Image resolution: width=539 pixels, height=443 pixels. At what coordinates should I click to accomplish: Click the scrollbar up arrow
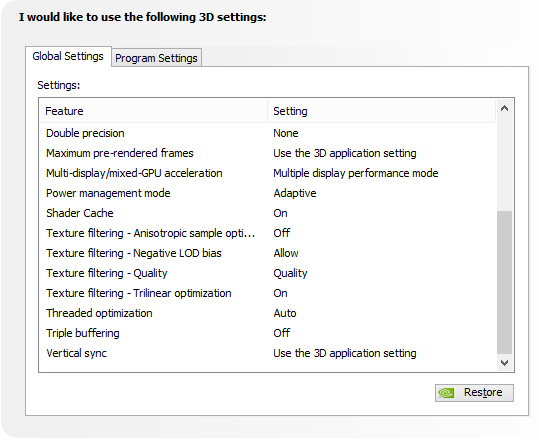point(504,109)
